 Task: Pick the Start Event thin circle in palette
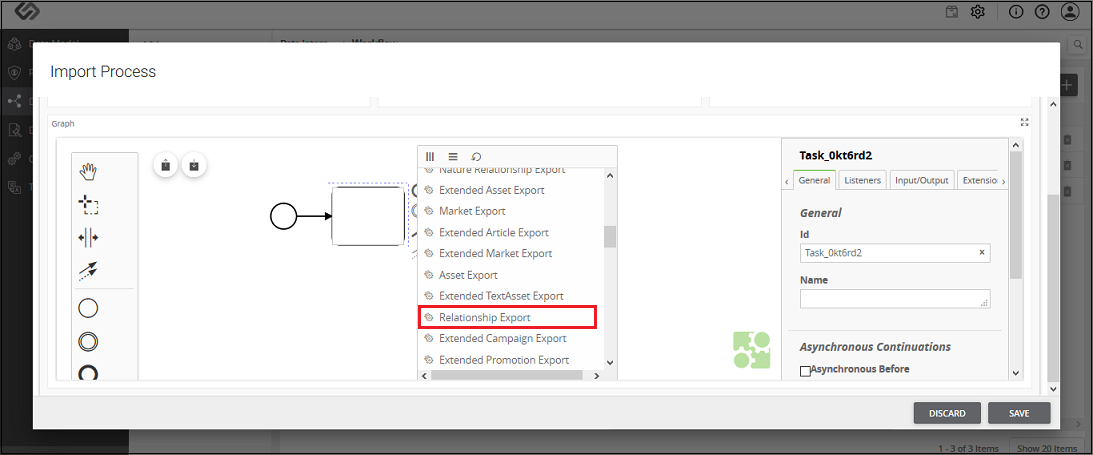pyautogui.click(x=88, y=308)
